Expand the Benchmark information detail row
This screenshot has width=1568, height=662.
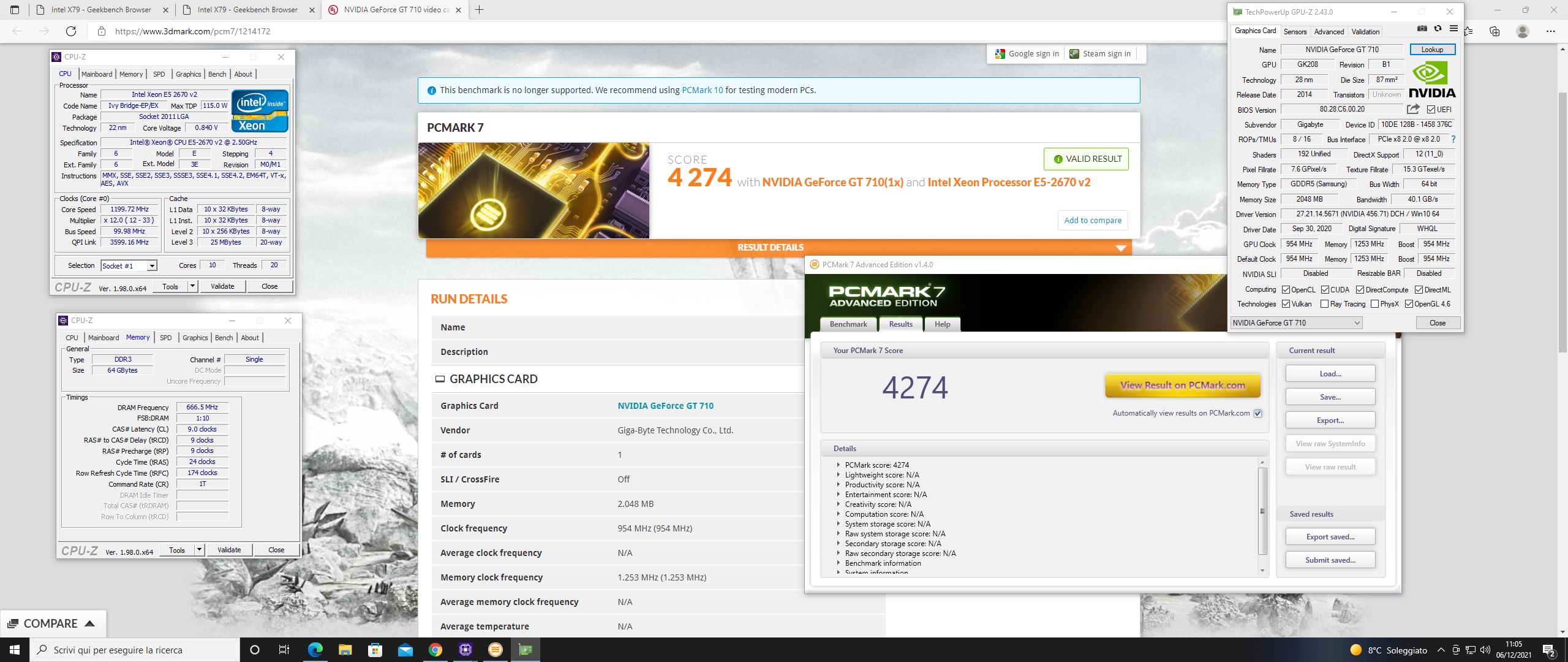point(839,563)
